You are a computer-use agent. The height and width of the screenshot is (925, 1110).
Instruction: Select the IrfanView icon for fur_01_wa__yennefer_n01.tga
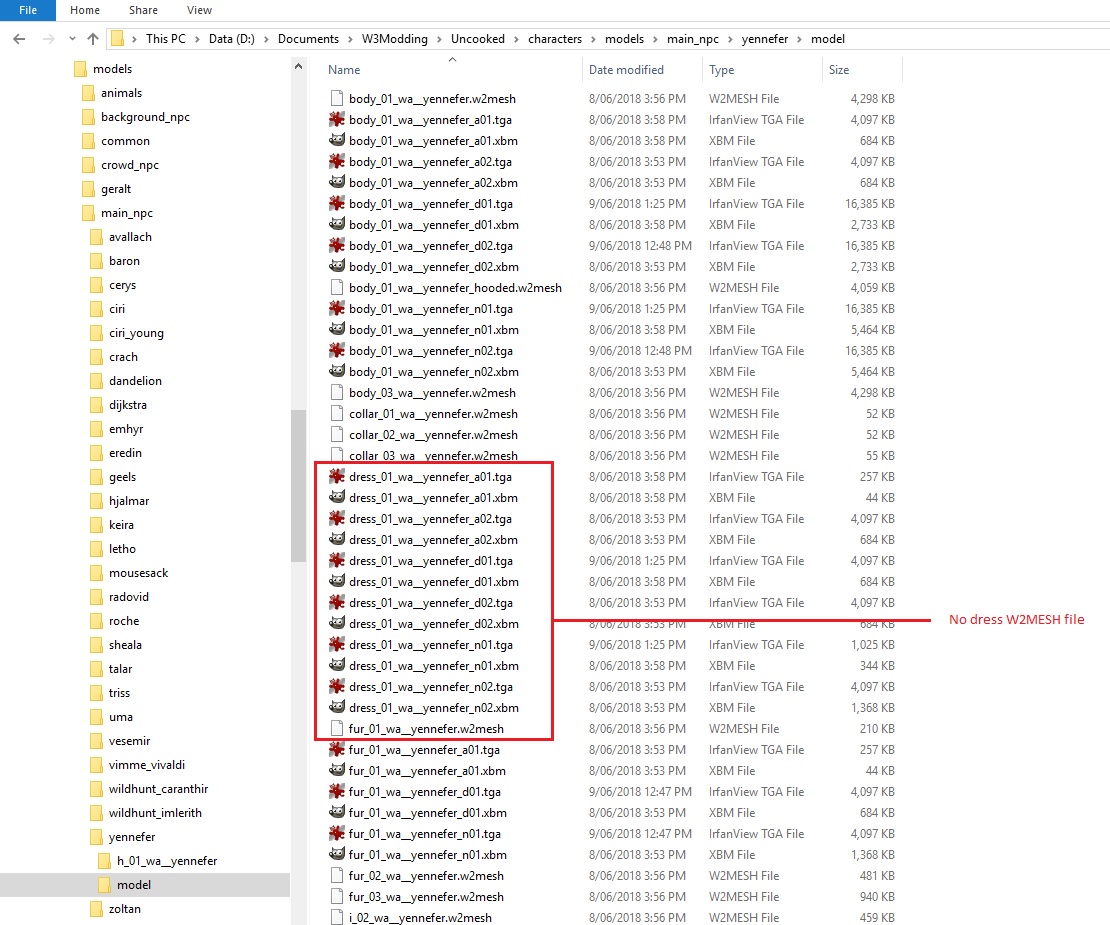[337, 834]
